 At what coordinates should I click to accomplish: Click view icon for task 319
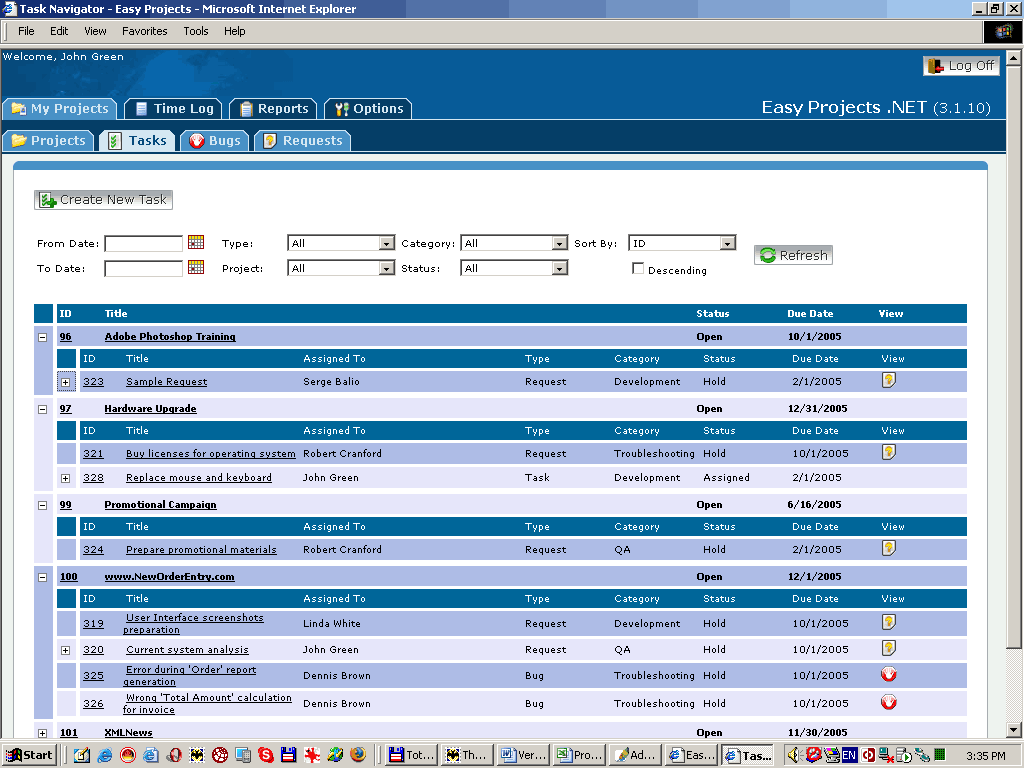click(888, 622)
